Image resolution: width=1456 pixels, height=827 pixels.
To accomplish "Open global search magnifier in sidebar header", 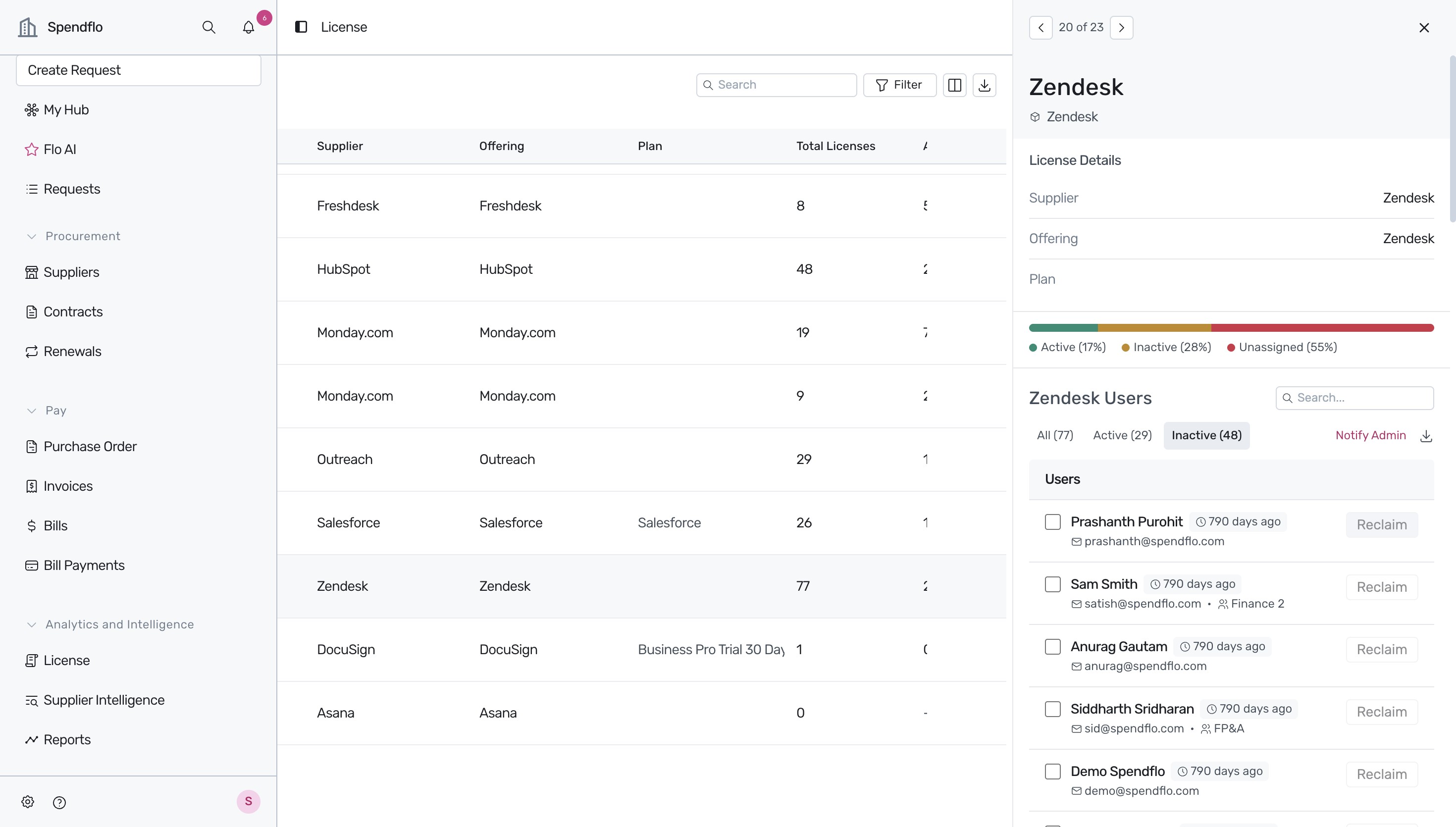I will click(x=209, y=27).
